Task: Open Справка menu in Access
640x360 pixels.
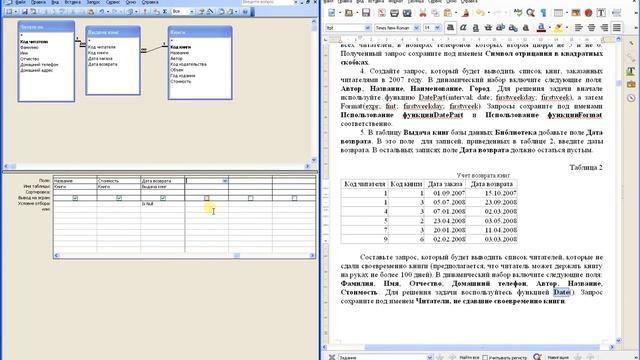Action: click(x=150, y=2)
